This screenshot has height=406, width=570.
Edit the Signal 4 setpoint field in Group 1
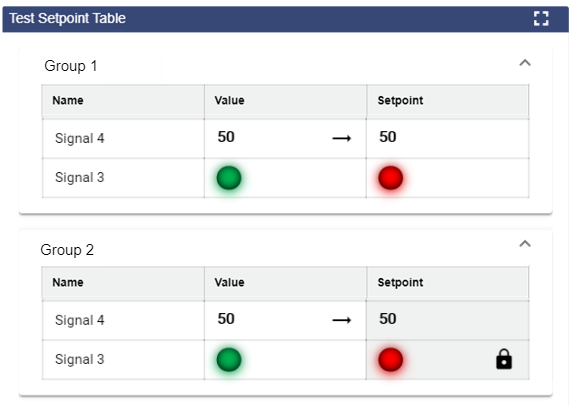pos(448,138)
